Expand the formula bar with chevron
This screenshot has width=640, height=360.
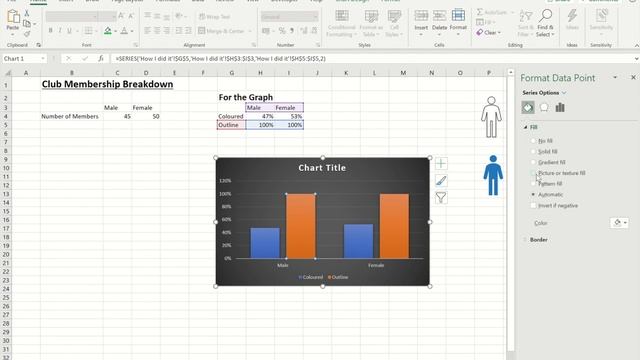tap(636, 59)
